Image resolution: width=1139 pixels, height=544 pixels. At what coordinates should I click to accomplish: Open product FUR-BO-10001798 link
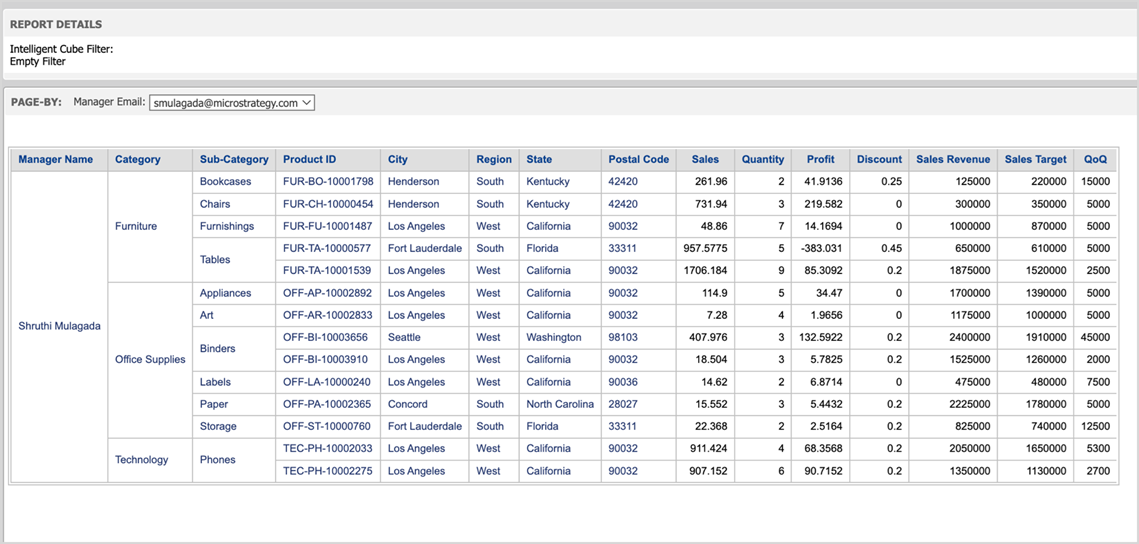pyautogui.click(x=328, y=182)
